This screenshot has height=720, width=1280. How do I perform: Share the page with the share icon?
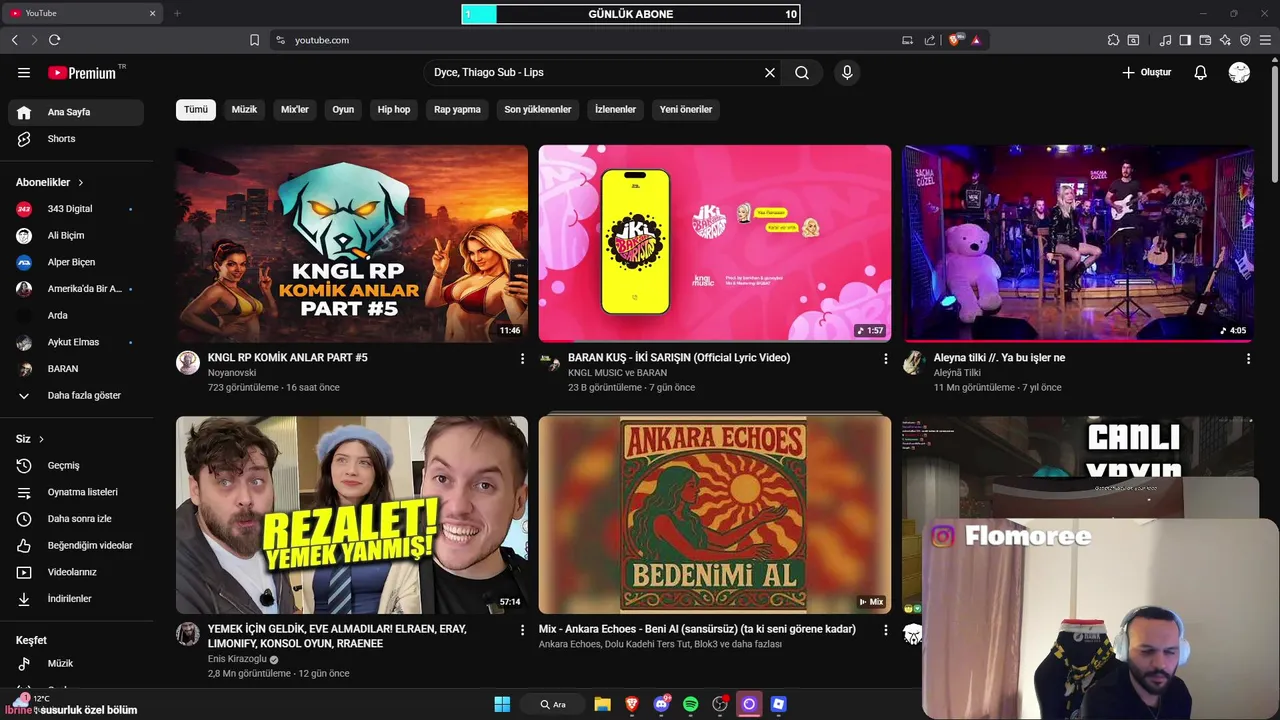tap(930, 40)
